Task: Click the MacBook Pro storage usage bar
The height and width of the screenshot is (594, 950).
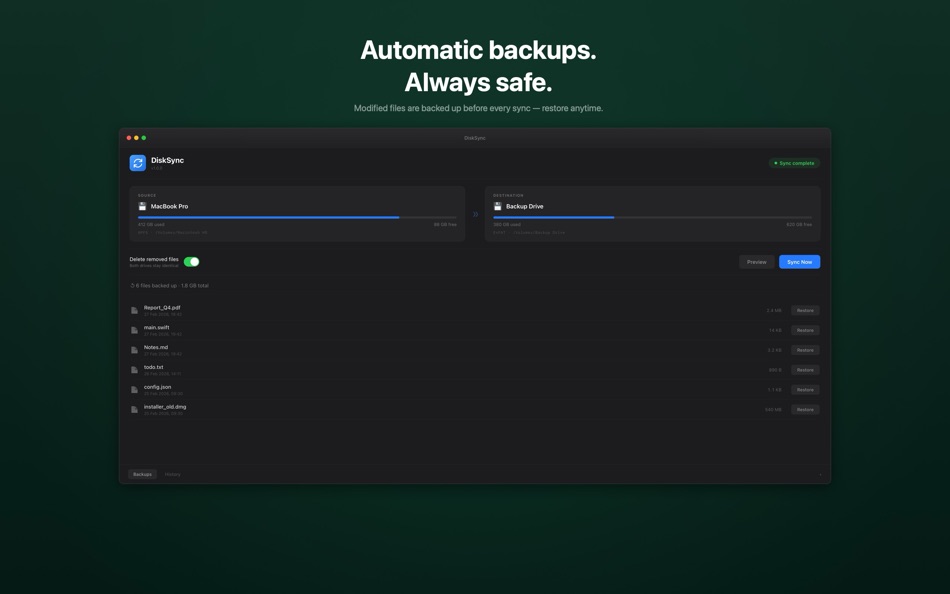Action: 297,217
